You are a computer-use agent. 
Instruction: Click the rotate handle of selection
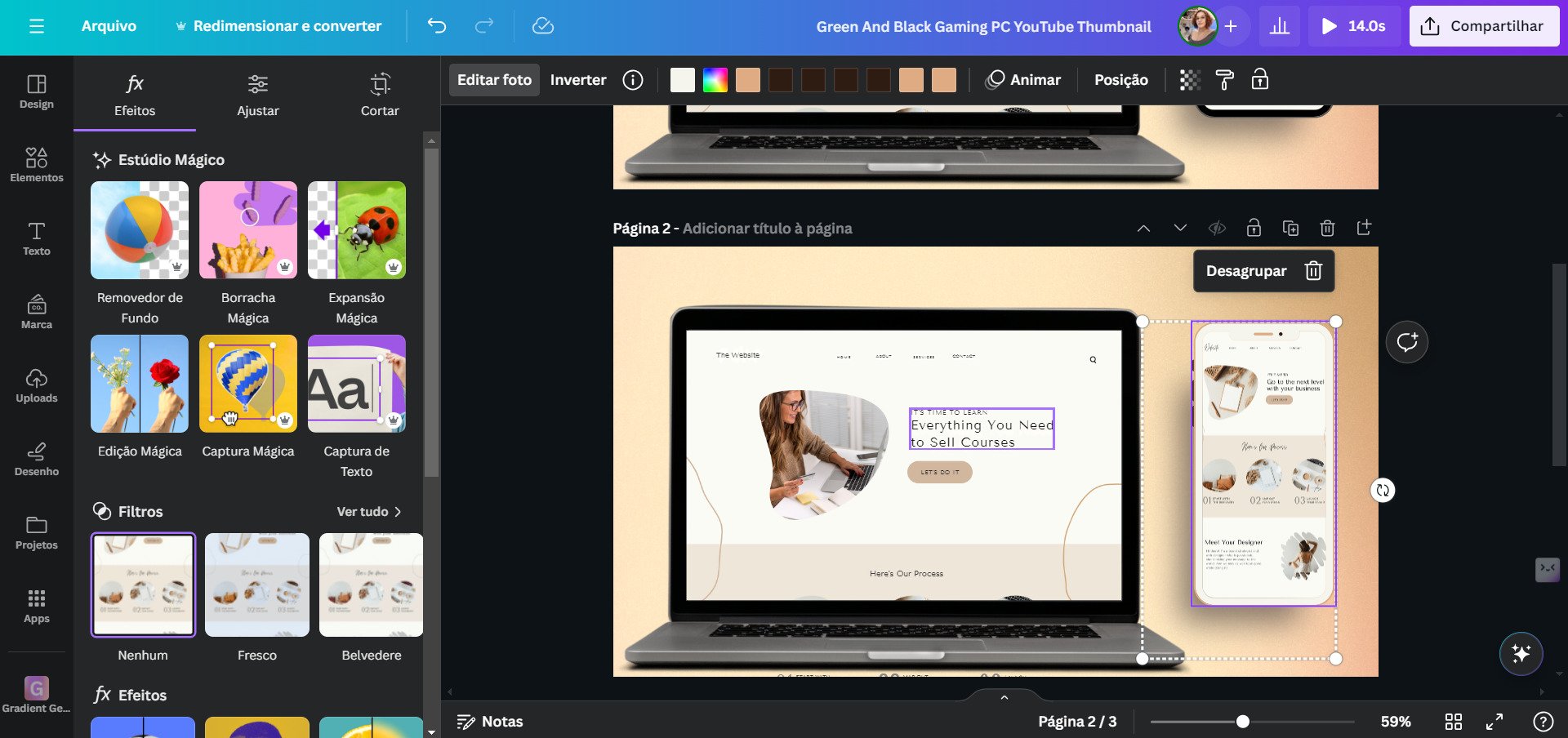click(1383, 490)
